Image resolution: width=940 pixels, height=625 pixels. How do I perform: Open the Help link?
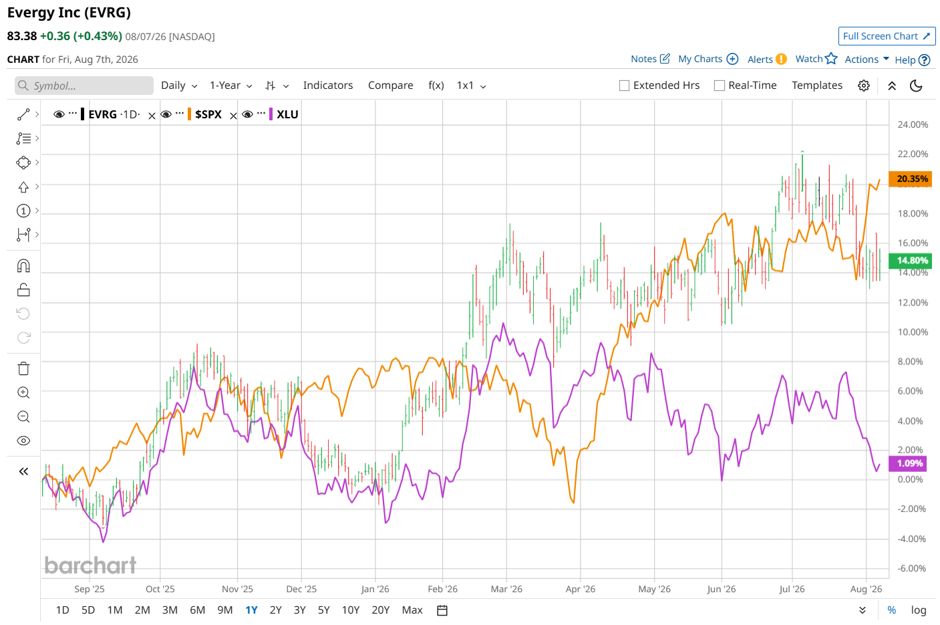point(912,59)
